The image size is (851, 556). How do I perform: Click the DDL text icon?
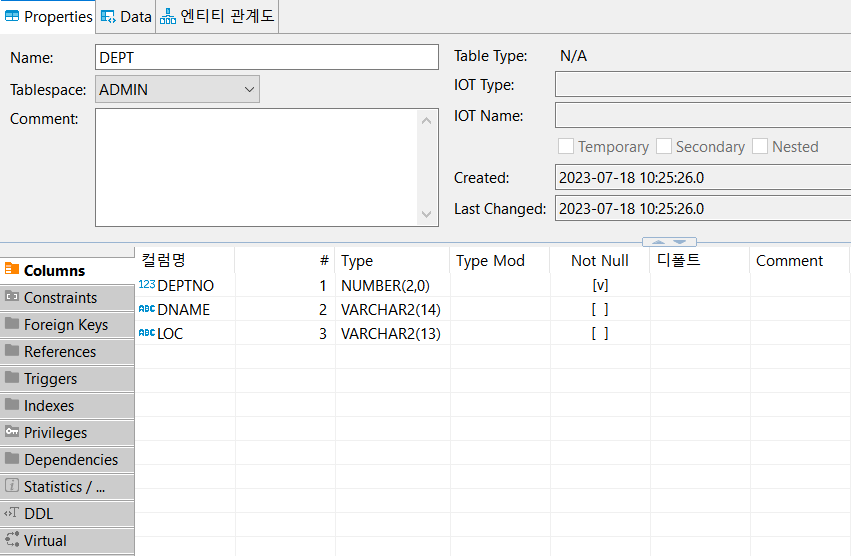tap(11, 512)
